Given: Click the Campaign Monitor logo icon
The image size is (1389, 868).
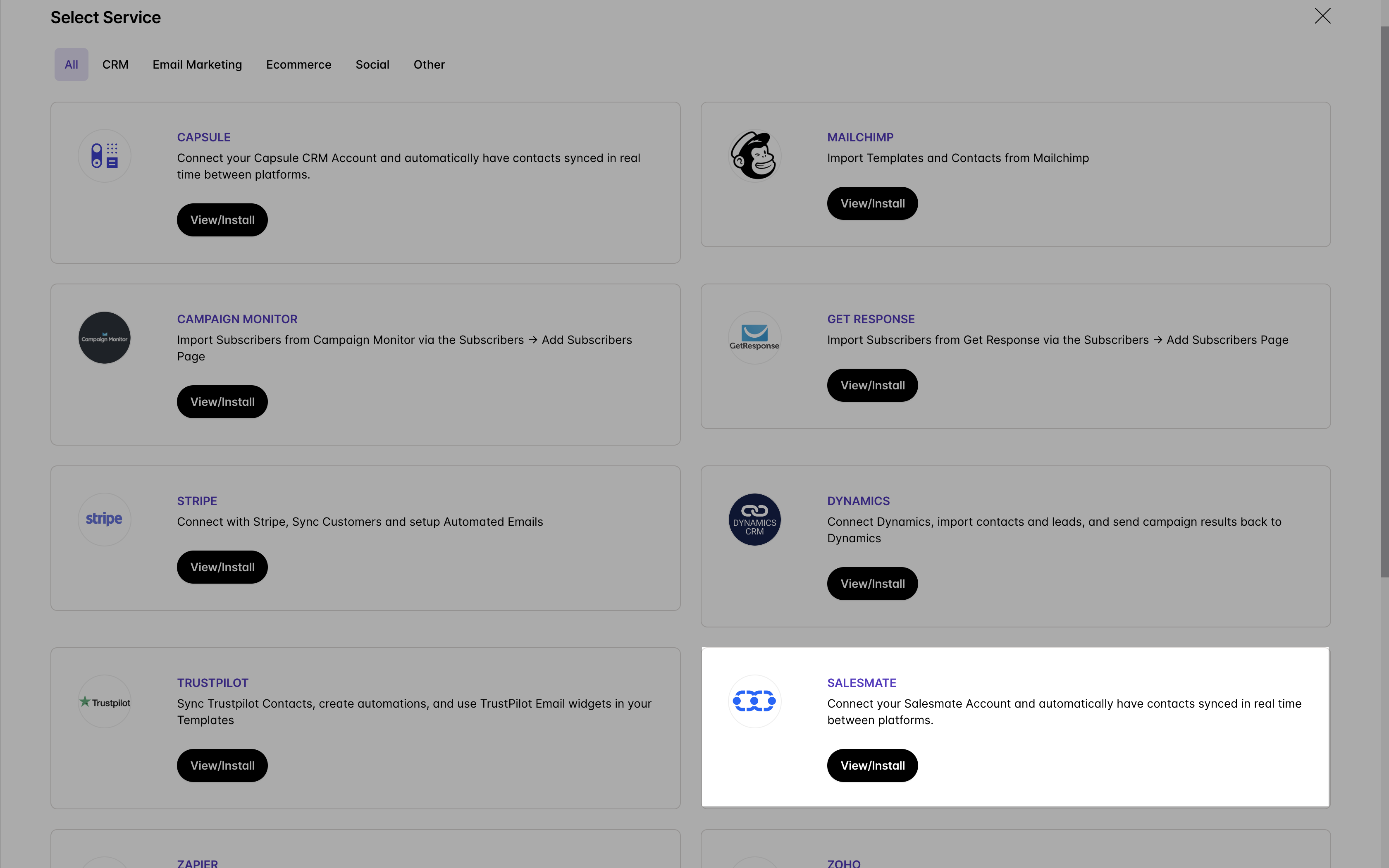Looking at the screenshot, I should [105, 338].
